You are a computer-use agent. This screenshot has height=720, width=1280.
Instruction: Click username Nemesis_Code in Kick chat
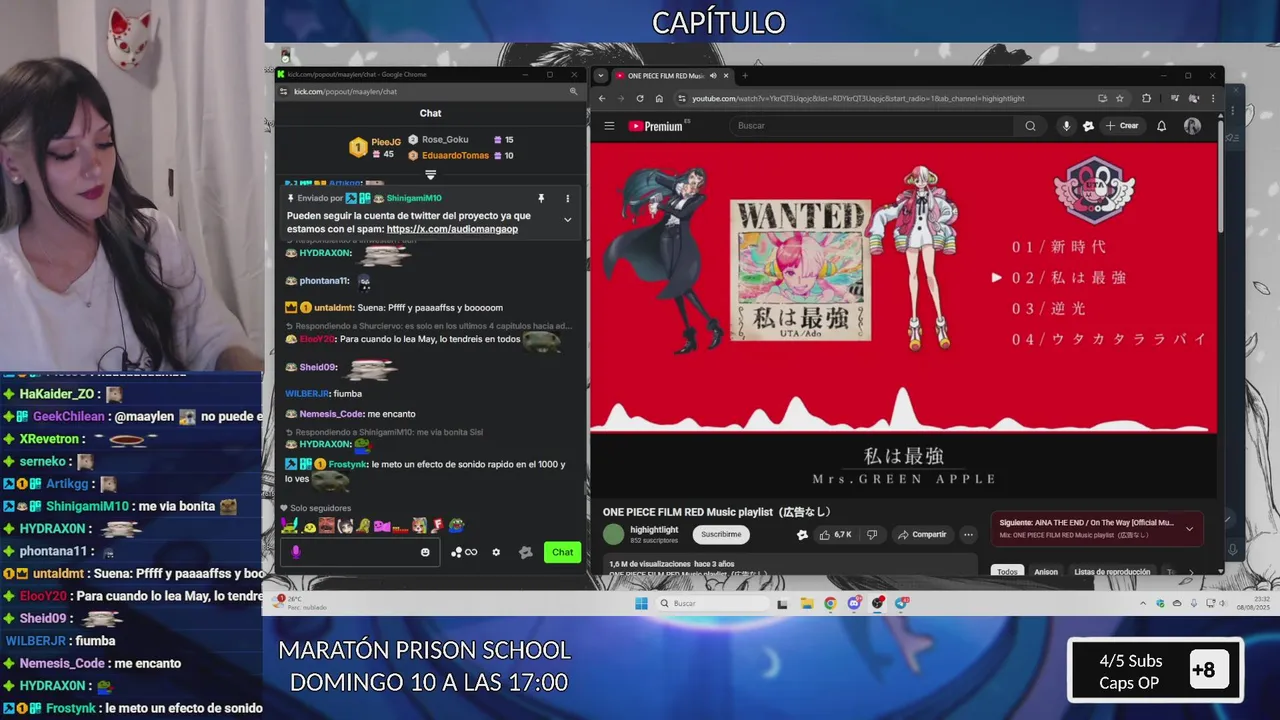(331, 414)
